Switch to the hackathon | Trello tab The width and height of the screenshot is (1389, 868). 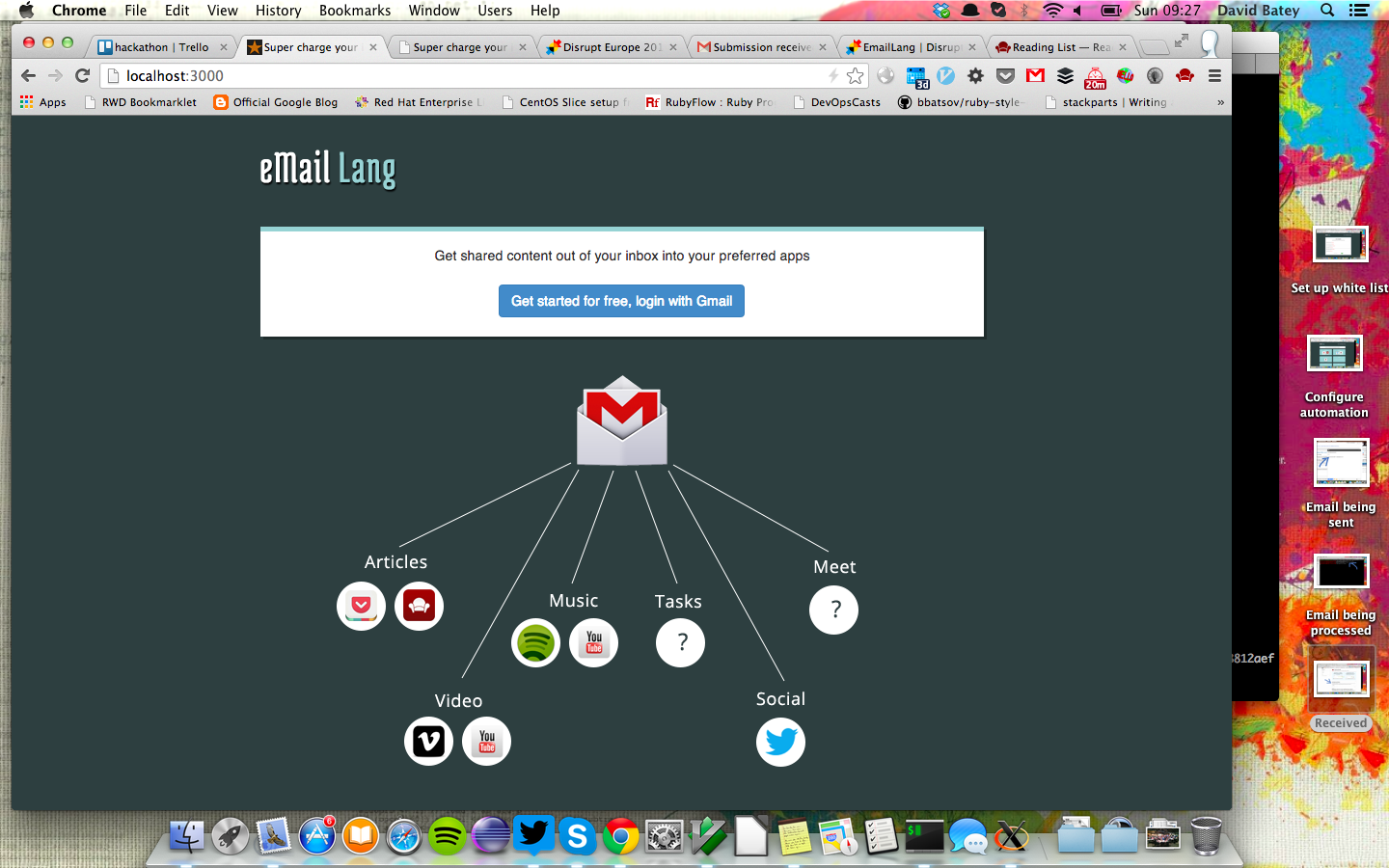coord(161,46)
